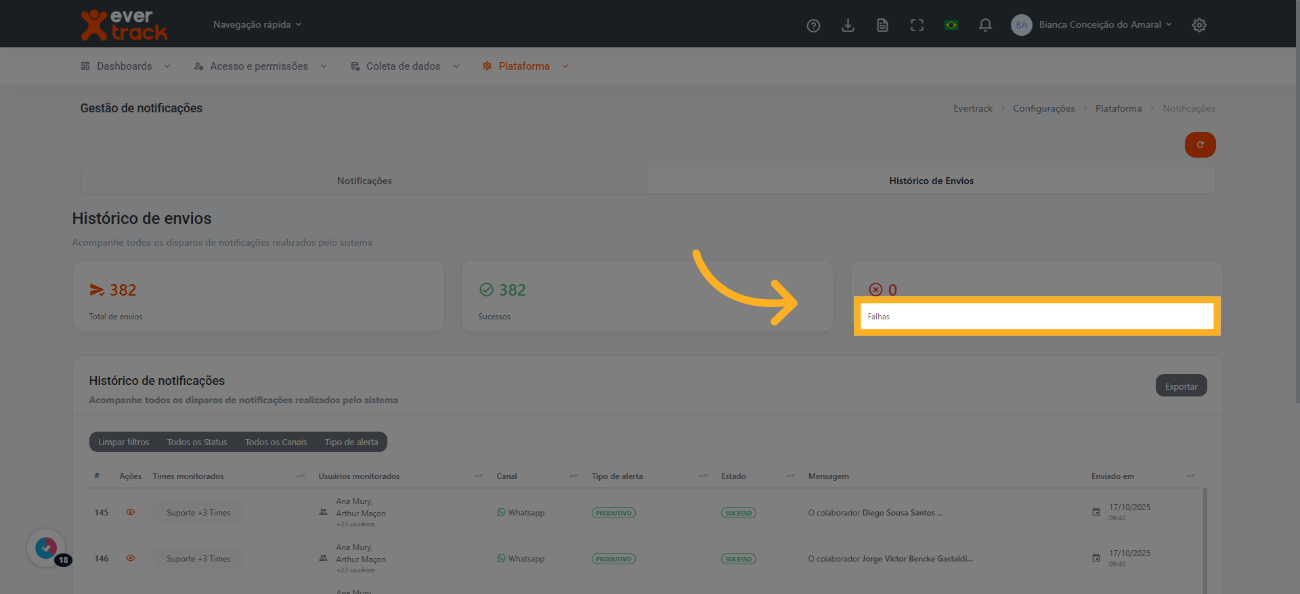The height and width of the screenshot is (594, 1300).
Task: Open Bianca Conceição do Amaral user menu
Action: pyautogui.click(x=1105, y=25)
